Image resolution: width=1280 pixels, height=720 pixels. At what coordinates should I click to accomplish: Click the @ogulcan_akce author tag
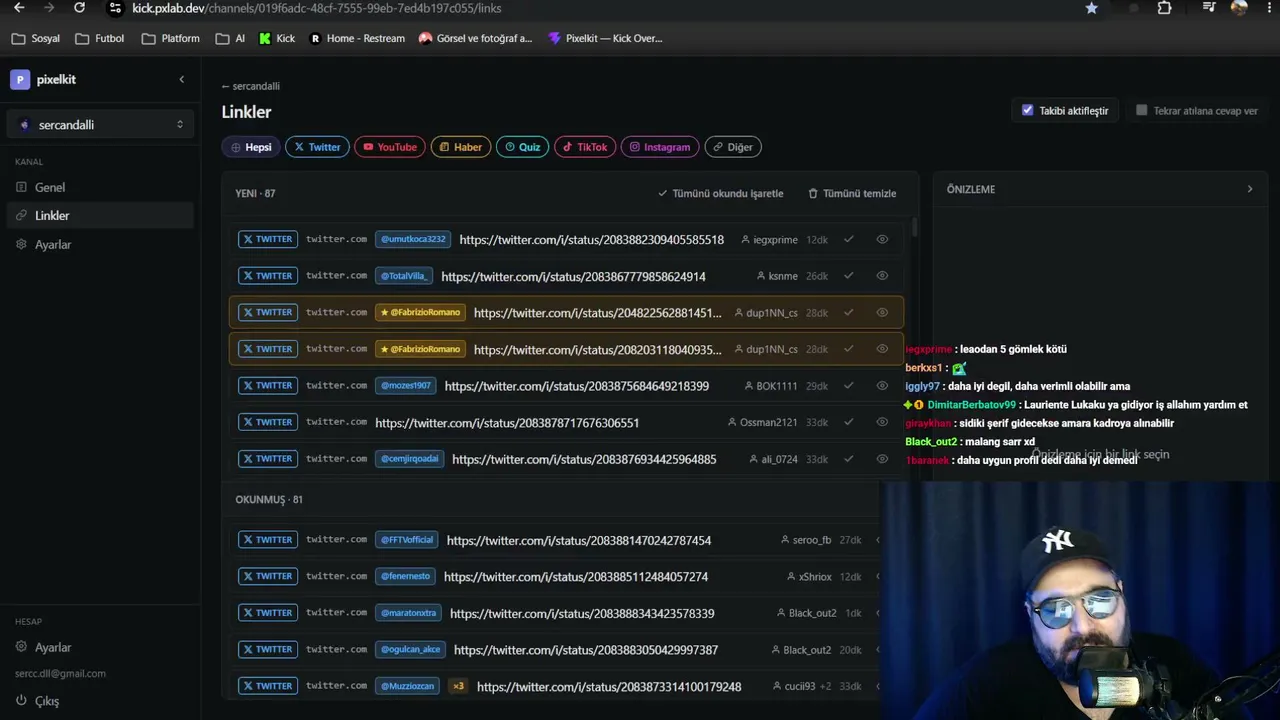coord(410,649)
